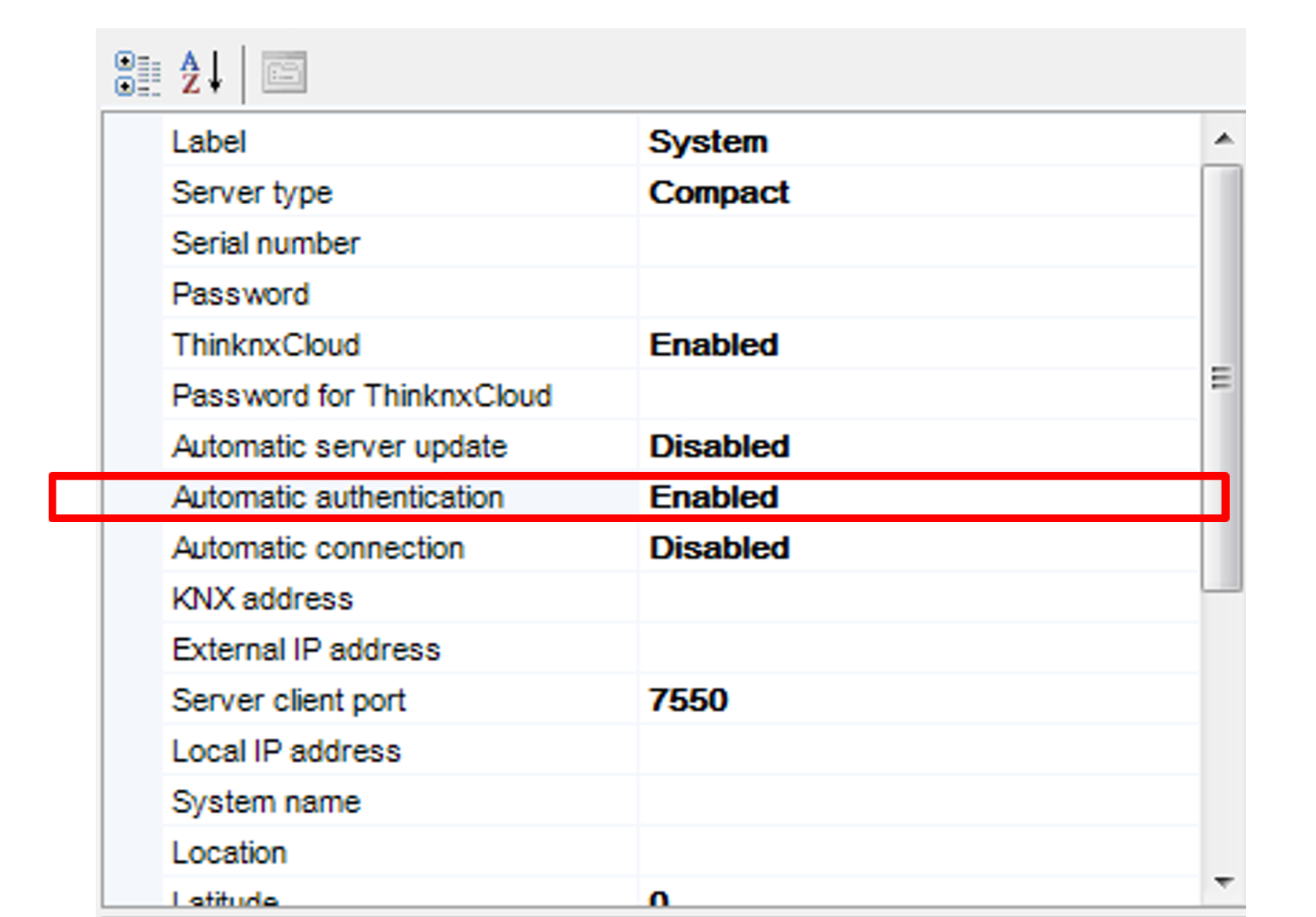Screen dimensions: 1316x917
Task: Click the Local IP address field
Action: point(918,751)
